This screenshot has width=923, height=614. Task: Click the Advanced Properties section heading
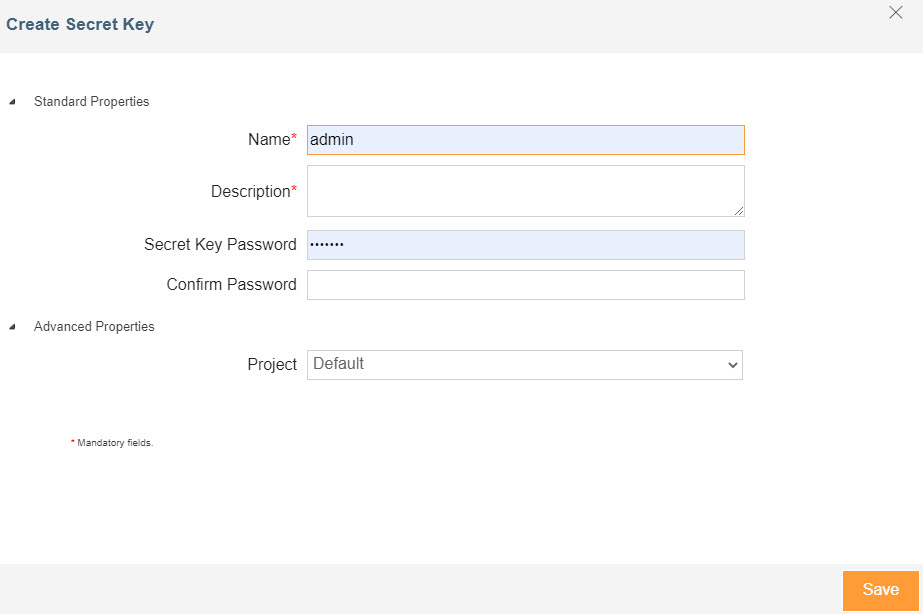pyautogui.click(x=94, y=326)
